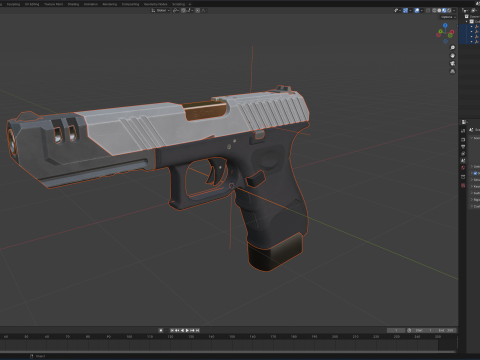Image resolution: width=480 pixels, height=360 pixels.
Task: Play the animation forward
Action: [187, 330]
